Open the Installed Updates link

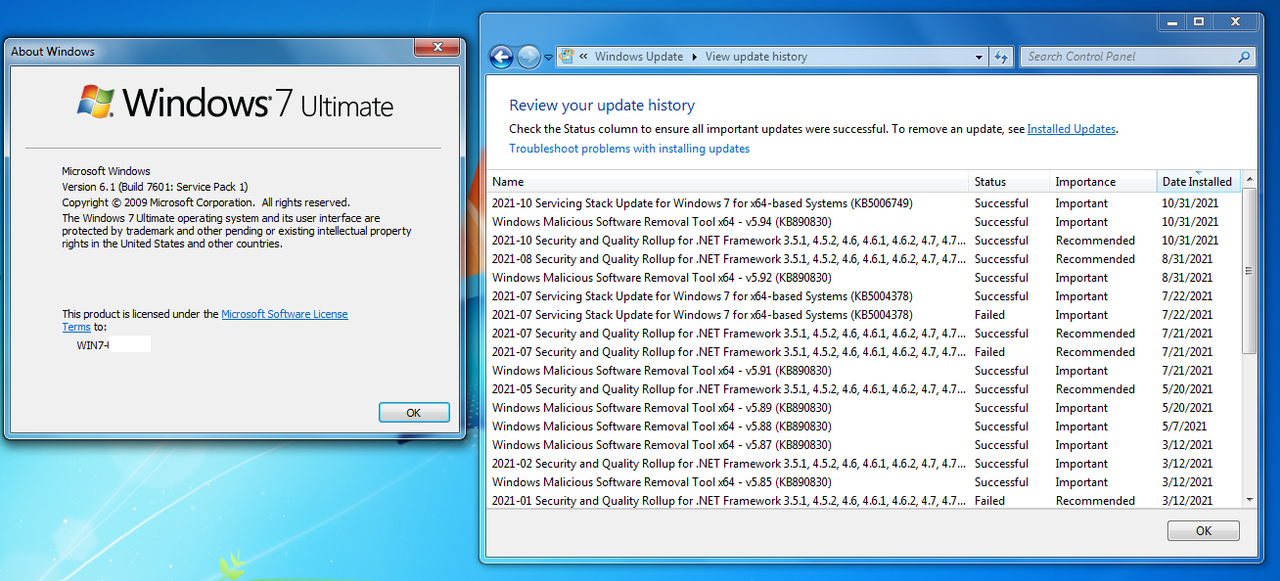(1071, 129)
